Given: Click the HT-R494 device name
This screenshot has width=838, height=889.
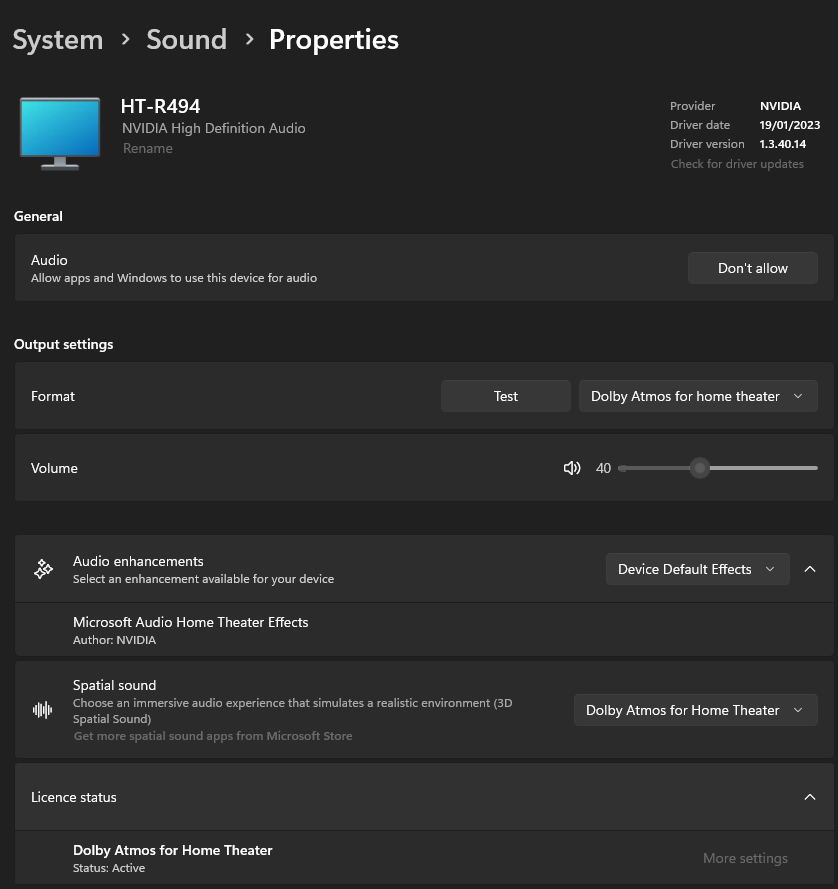Looking at the screenshot, I should coord(160,106).
